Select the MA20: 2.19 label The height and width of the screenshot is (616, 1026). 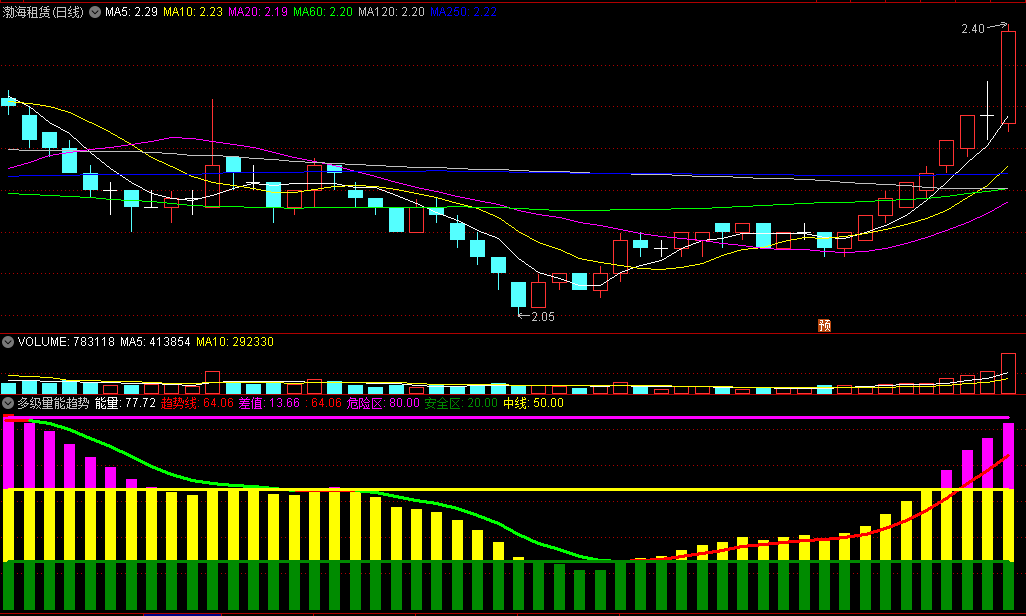[x=257, y=12]
